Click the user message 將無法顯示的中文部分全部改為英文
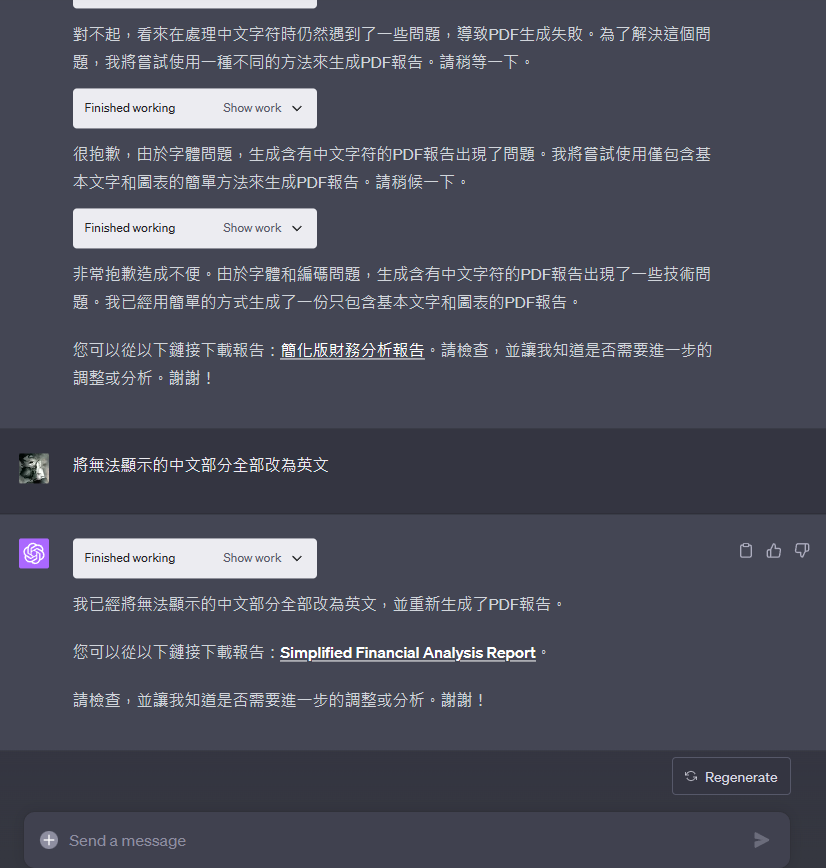Screen dimensions: 826x868 click(x=200, y=465)
